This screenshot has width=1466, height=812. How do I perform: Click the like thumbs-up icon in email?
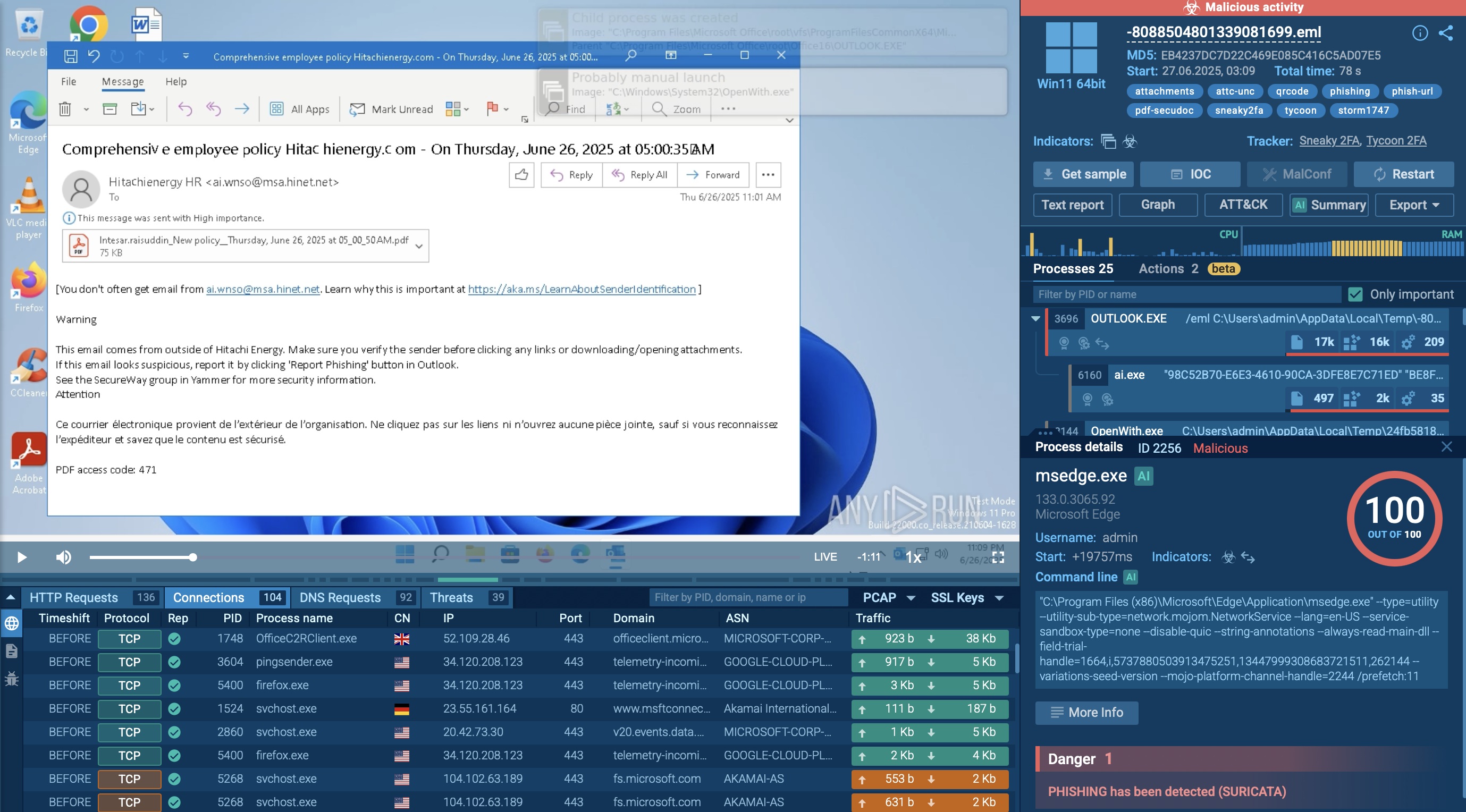click(521, 175)
